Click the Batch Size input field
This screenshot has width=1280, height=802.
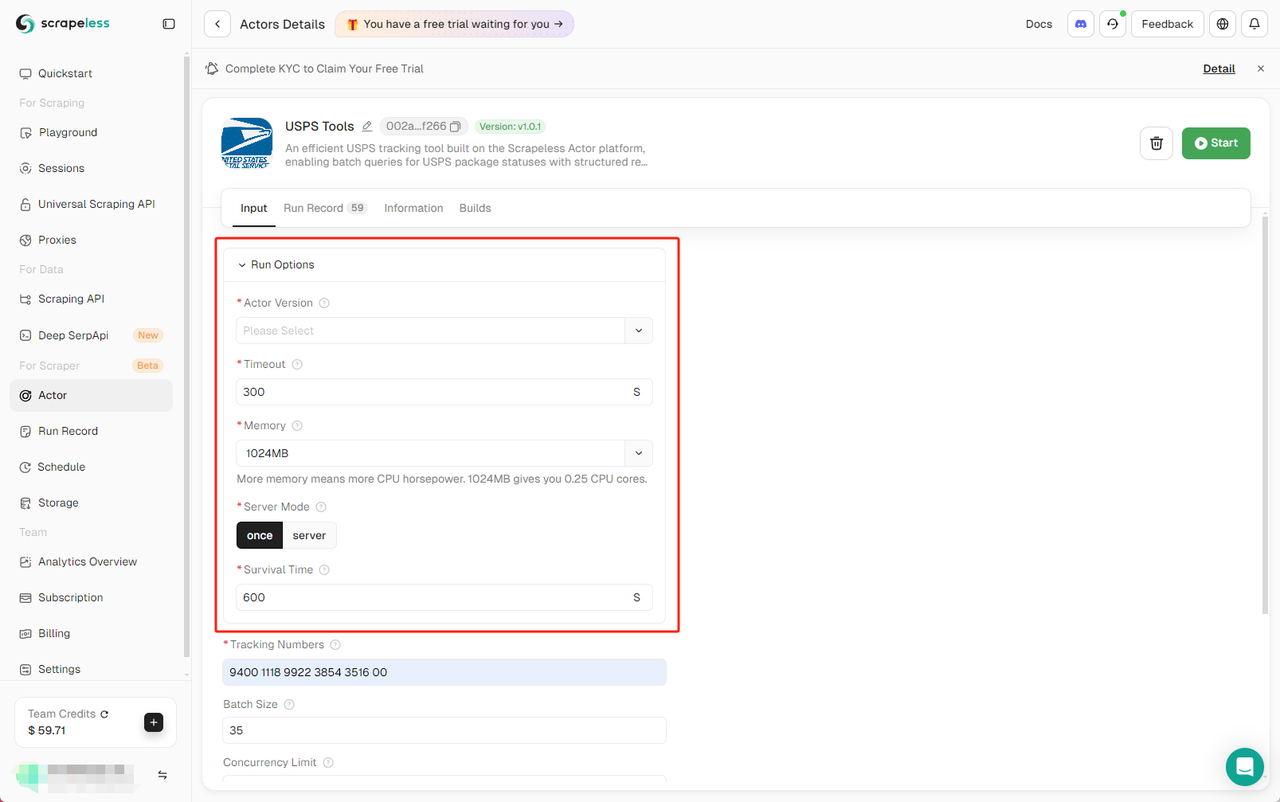444,731
